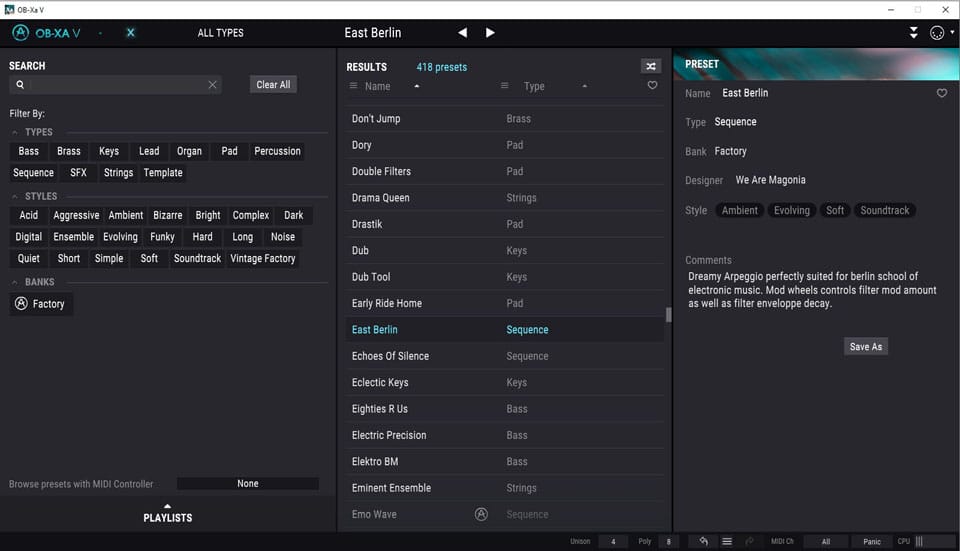Toggle the Strings type filter
Image resolution: width=960 pixels, height=551 pixels.
click(x=118, y=173)
